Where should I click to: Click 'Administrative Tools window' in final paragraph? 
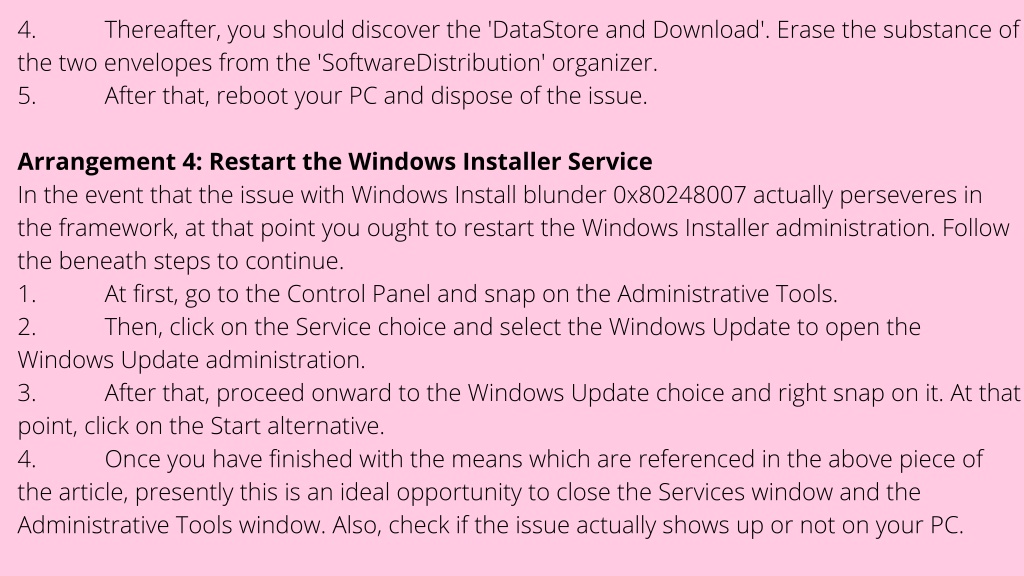coord(170,525)
